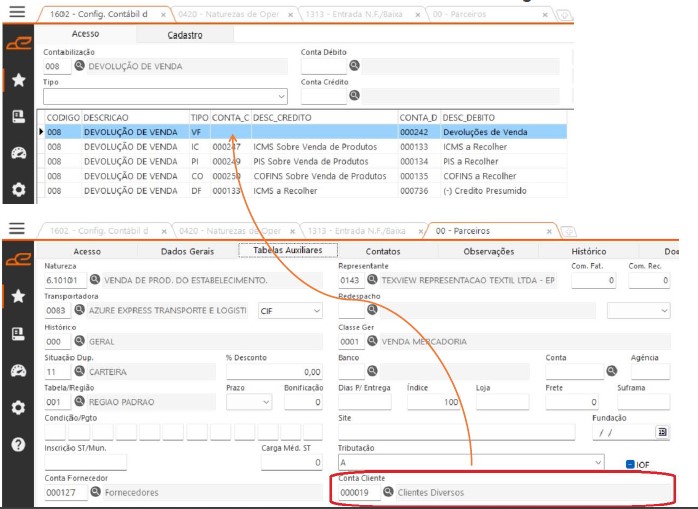Open settings gear icon in the lower sidebar
The image size is (698, 509).
click(x=17, y=408)
